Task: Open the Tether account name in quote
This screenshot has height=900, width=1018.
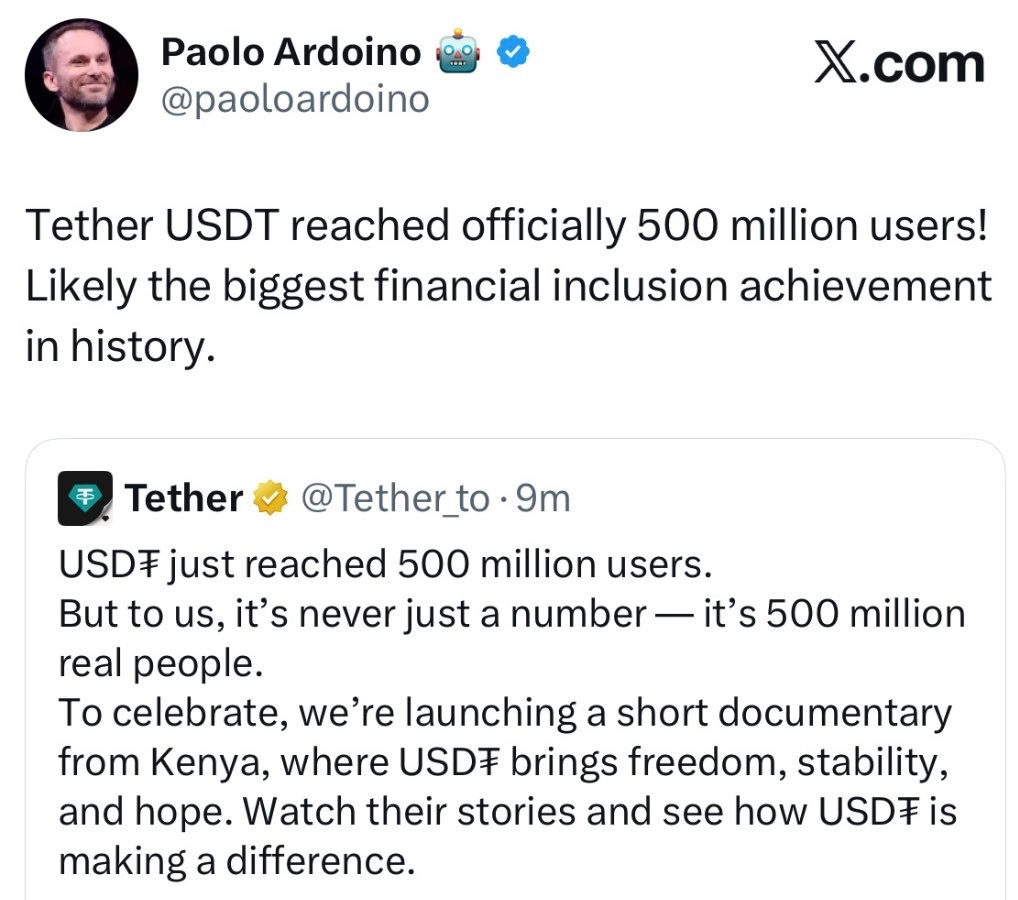Action: click(x=185, y=497)
